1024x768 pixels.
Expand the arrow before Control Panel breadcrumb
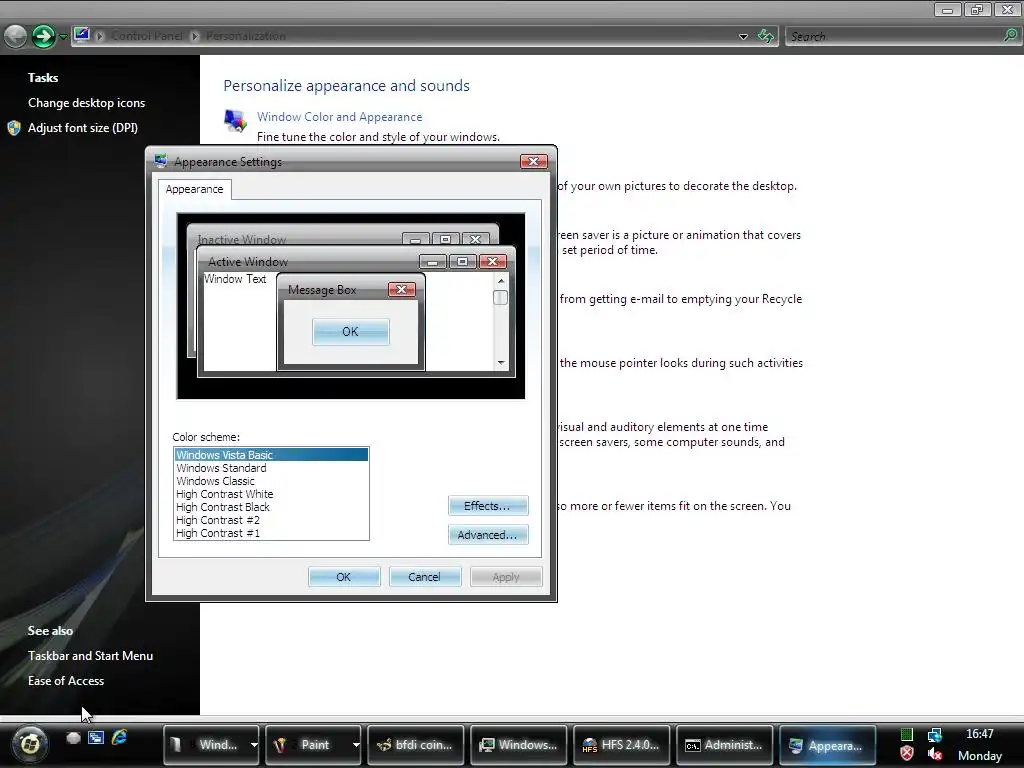pos(100,37)
